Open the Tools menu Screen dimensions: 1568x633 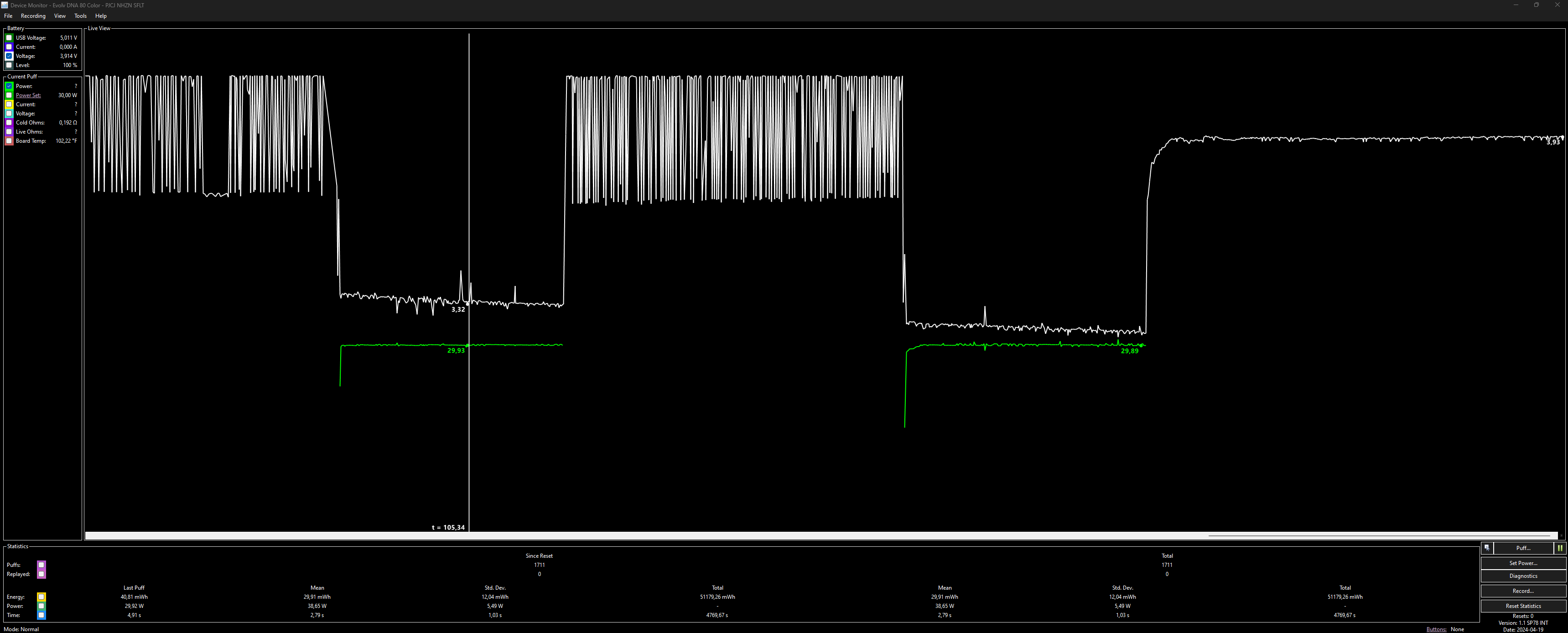coord(80,16)
